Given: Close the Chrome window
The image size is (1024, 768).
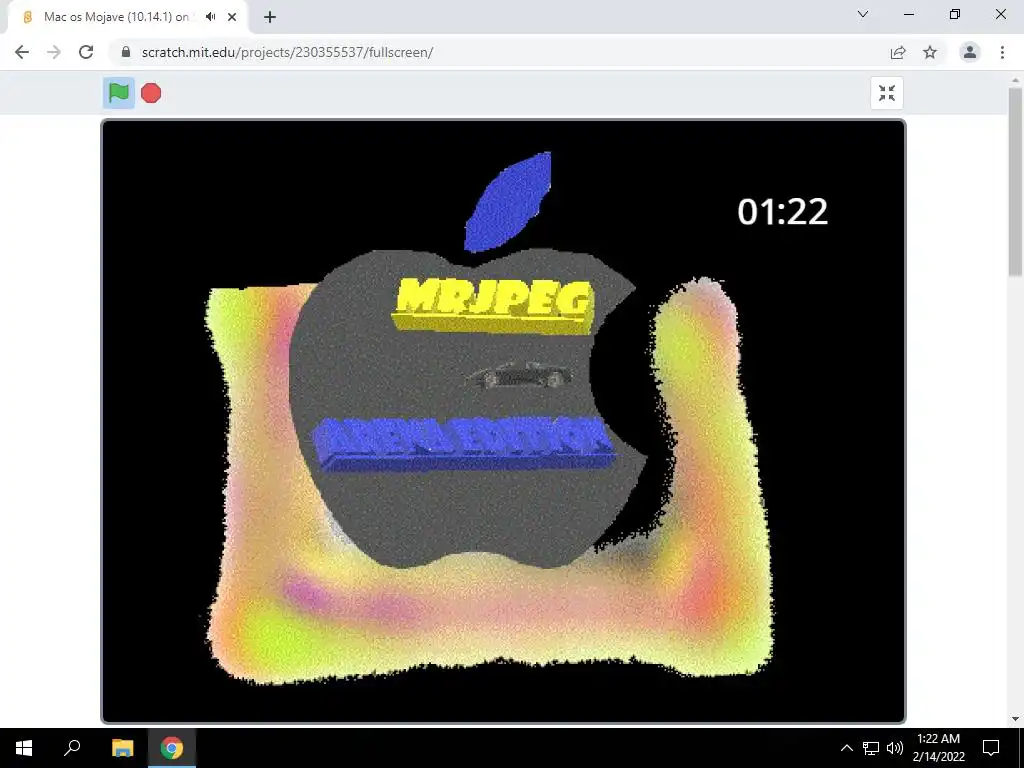Looking at the screenshot, I should tap(1000, 14).
